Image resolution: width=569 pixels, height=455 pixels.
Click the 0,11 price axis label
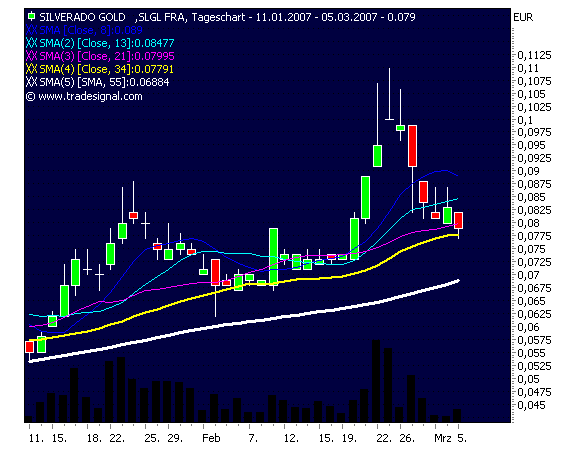point(528,68)
